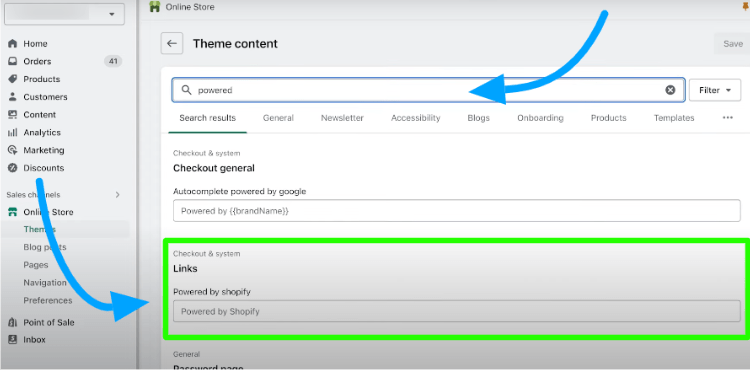
Task: Open the Point of Sale icon
Action: [13, 322]
